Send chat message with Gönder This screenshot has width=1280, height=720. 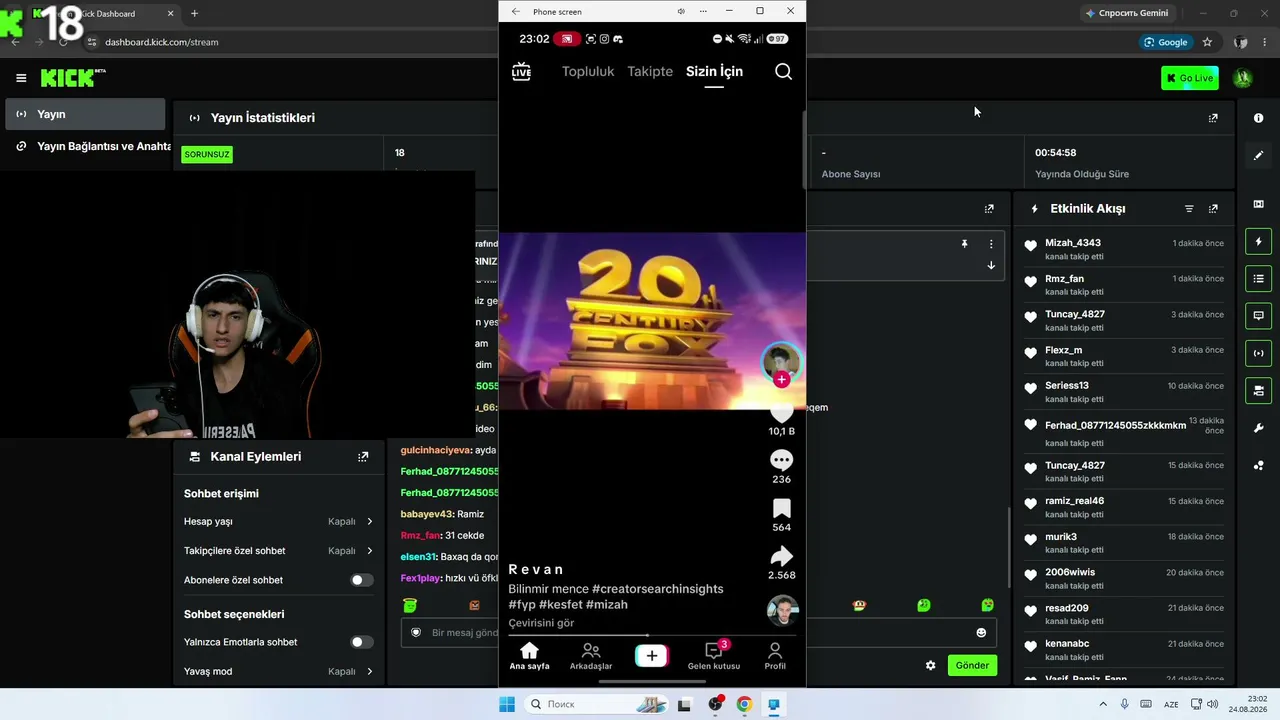972,665
